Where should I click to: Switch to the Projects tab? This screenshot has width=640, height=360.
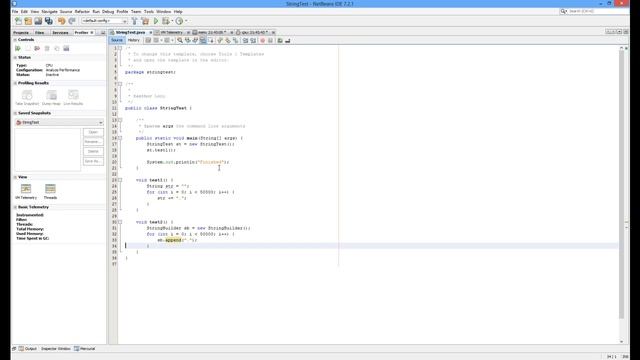pyautogui.click(x=21, y=32)
